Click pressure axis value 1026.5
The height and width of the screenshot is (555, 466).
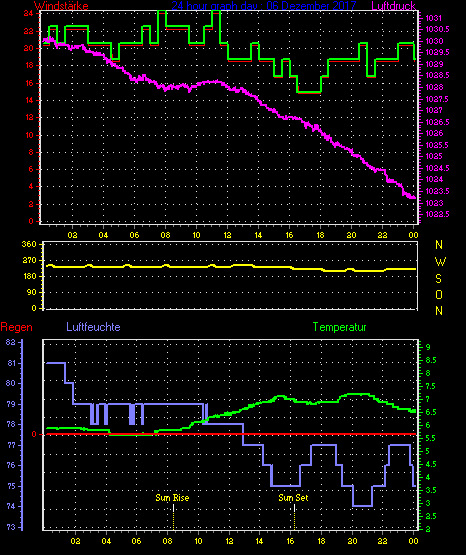[x=437, y=122]
